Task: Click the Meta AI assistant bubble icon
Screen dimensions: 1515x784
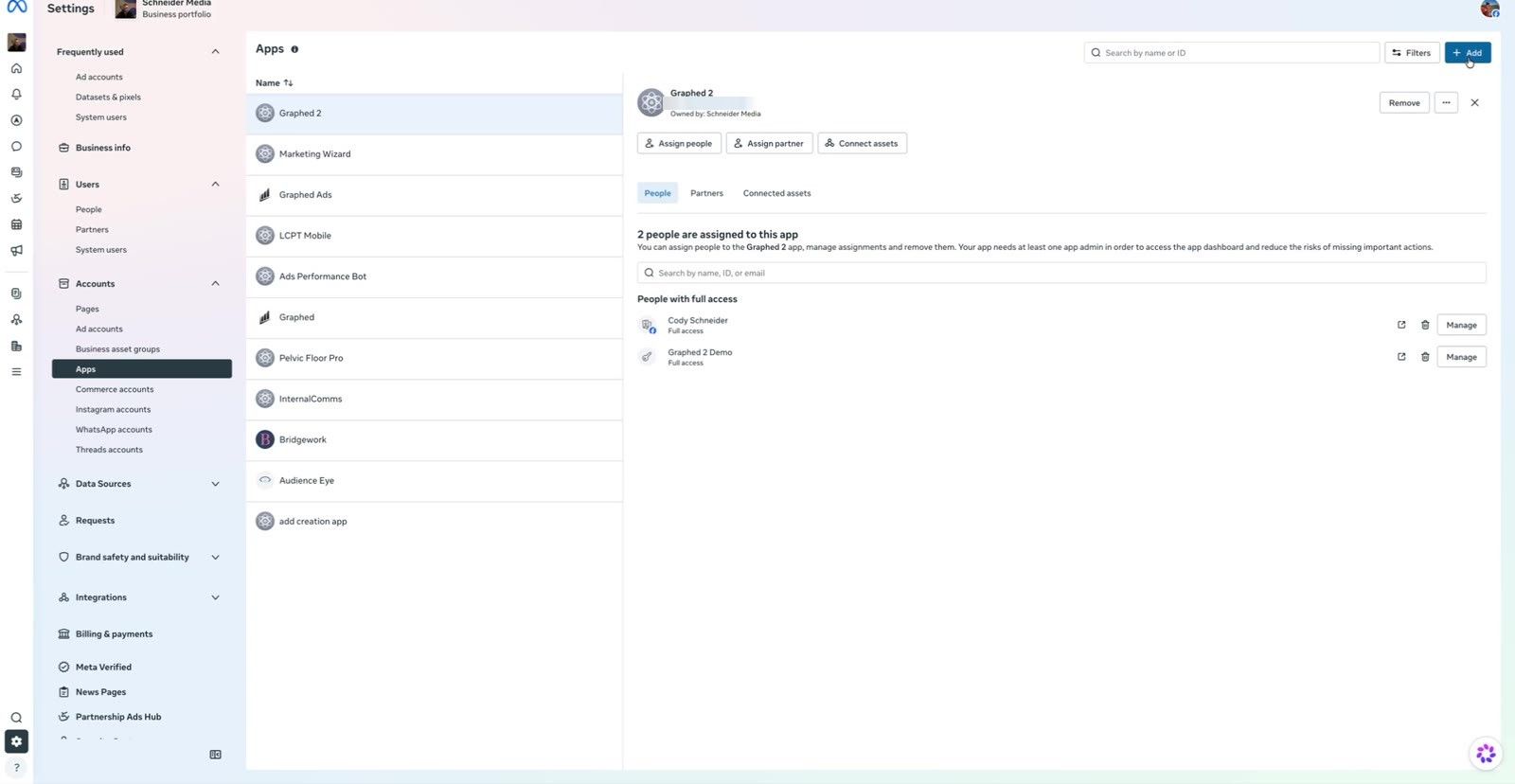Action: pyautogui.click(x=1486, y=754)
